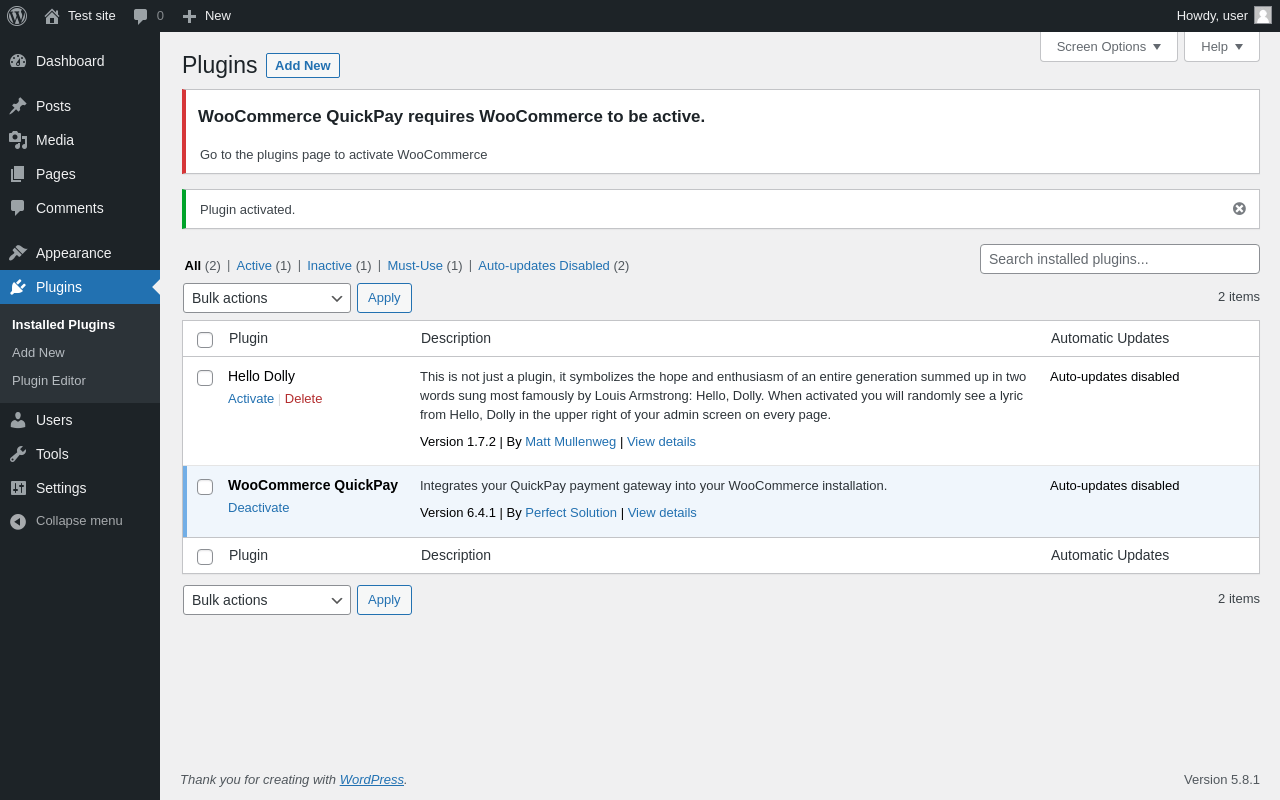Focus the Search installed plugins field

tap(1119, 259)
